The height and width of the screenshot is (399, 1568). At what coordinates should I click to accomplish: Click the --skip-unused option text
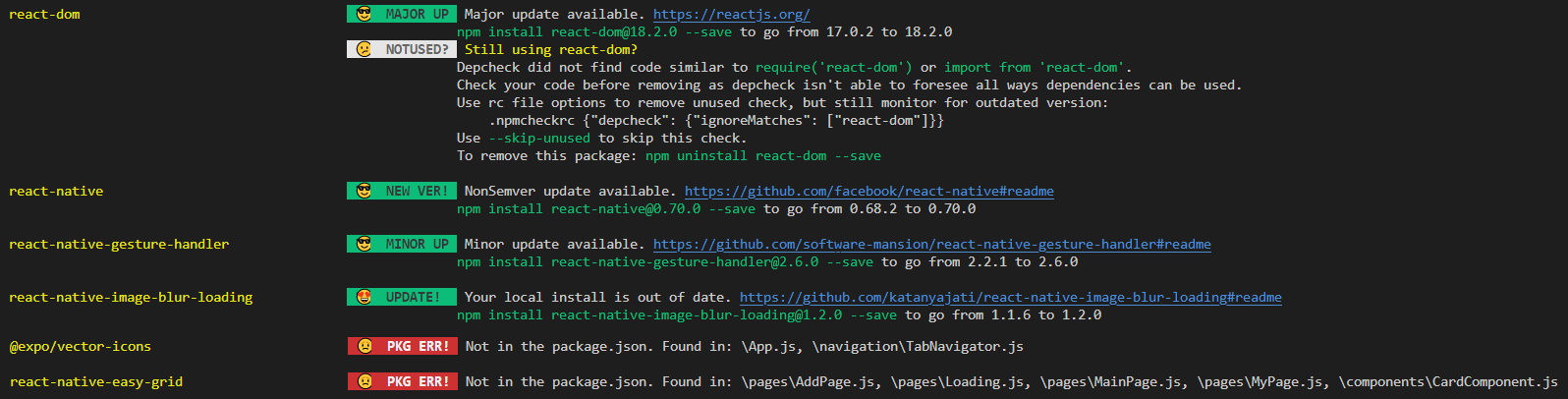pos(539,139)
